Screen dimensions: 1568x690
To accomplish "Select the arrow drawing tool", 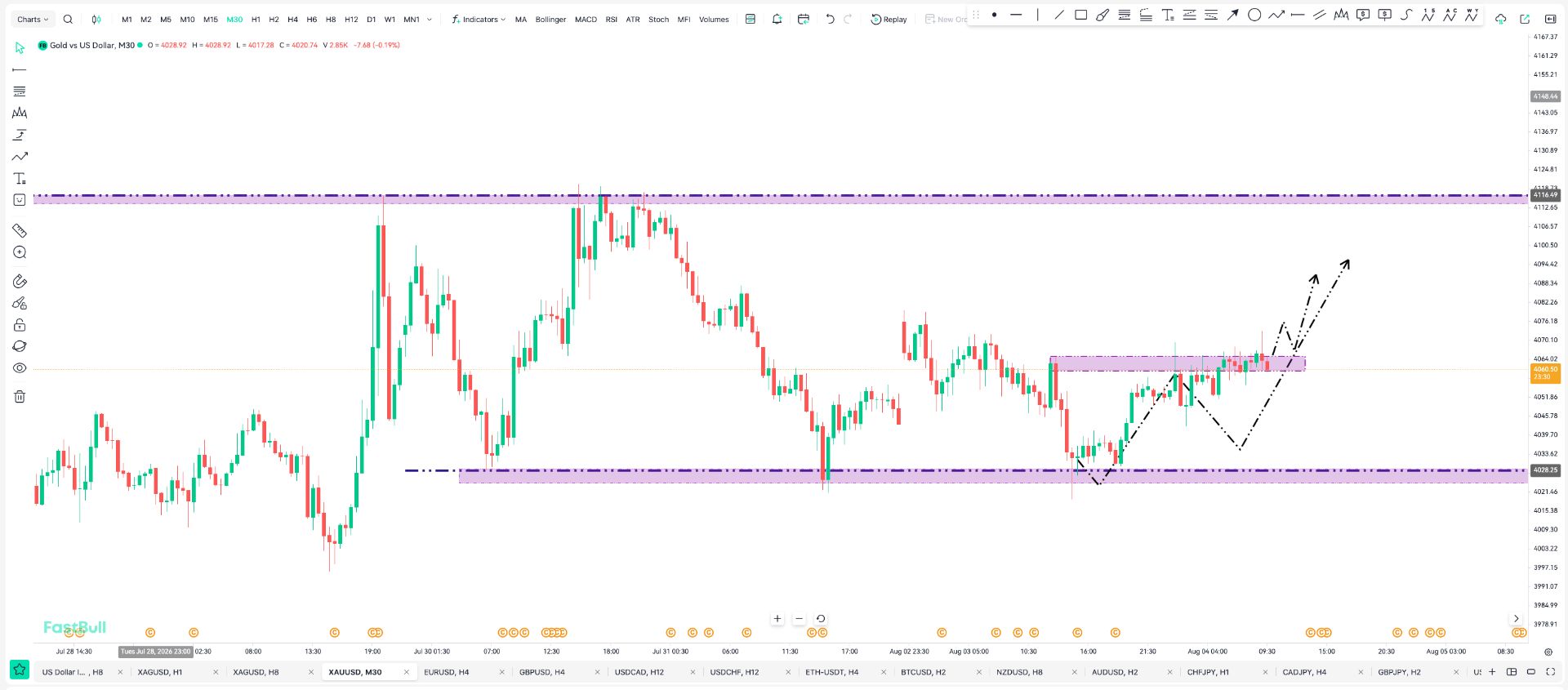I will [x=1233, y=15].
